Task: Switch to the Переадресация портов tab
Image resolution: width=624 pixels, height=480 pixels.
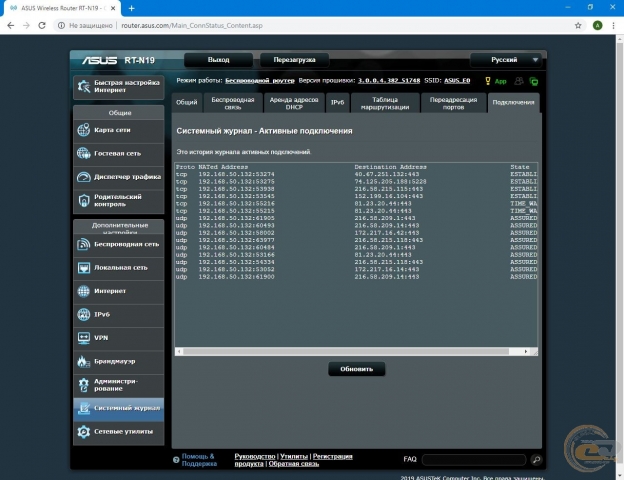Action: pyautogui.click(x=453, y=103)
